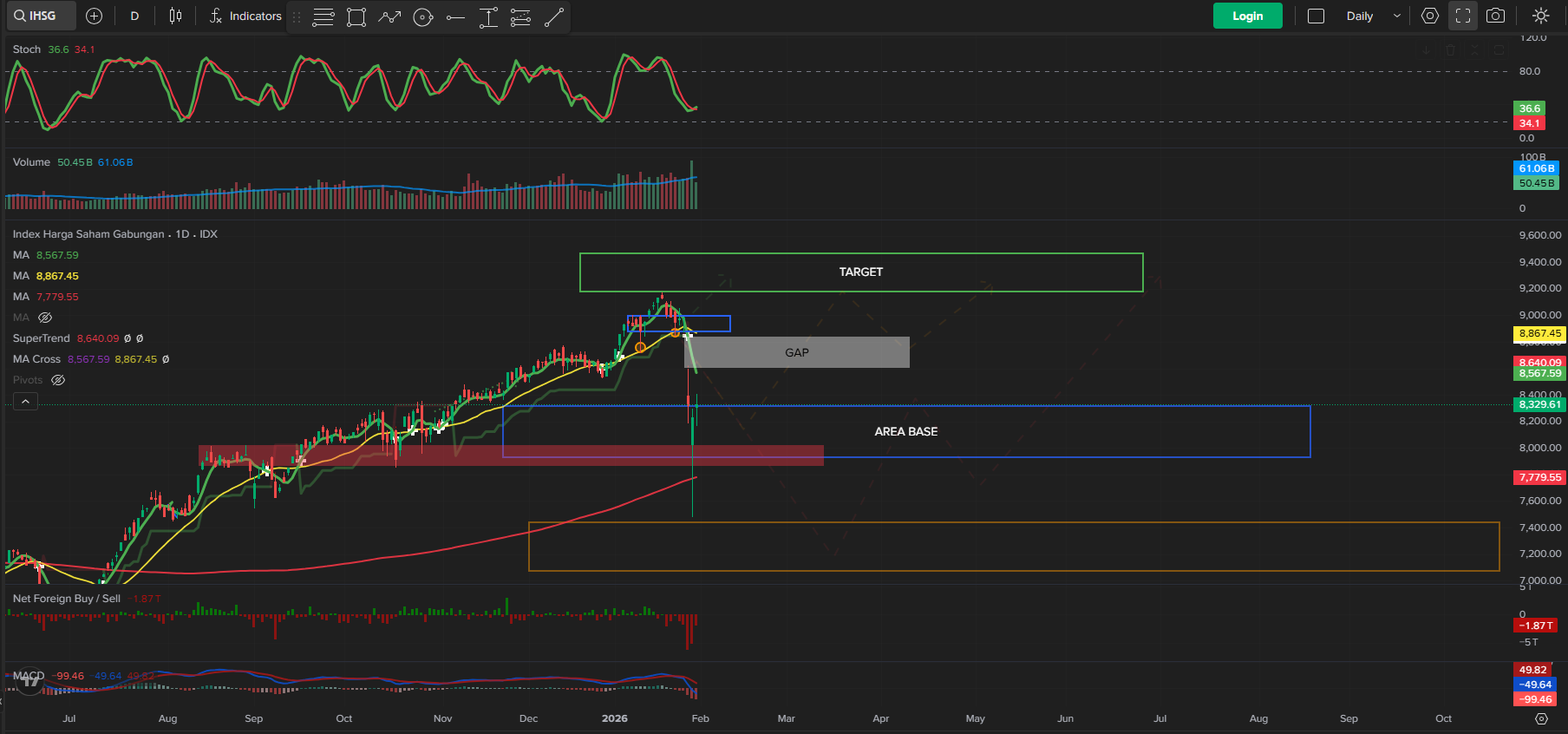Viewport: 1568px width, 734px height.
Task: Select the MA Cross legend entry
Action: tap(91, 359)
